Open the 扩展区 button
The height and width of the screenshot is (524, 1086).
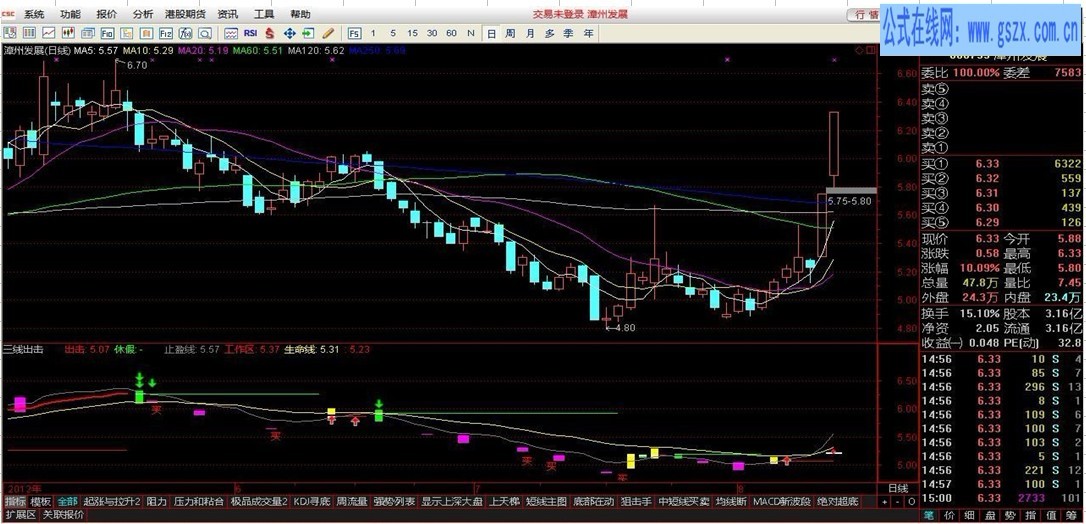(21, 515)
